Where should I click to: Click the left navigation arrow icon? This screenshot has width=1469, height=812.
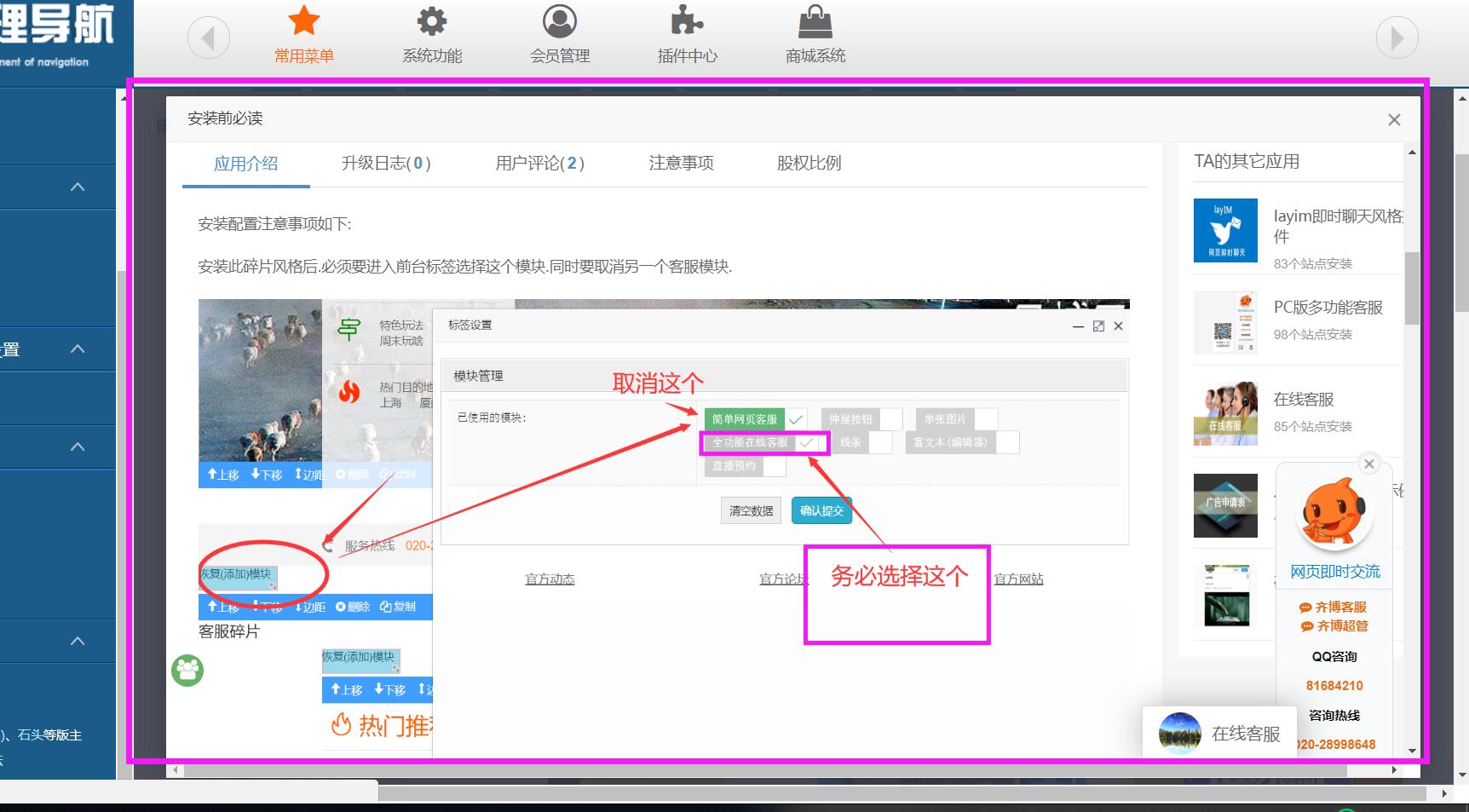click(x=209, y=37)
